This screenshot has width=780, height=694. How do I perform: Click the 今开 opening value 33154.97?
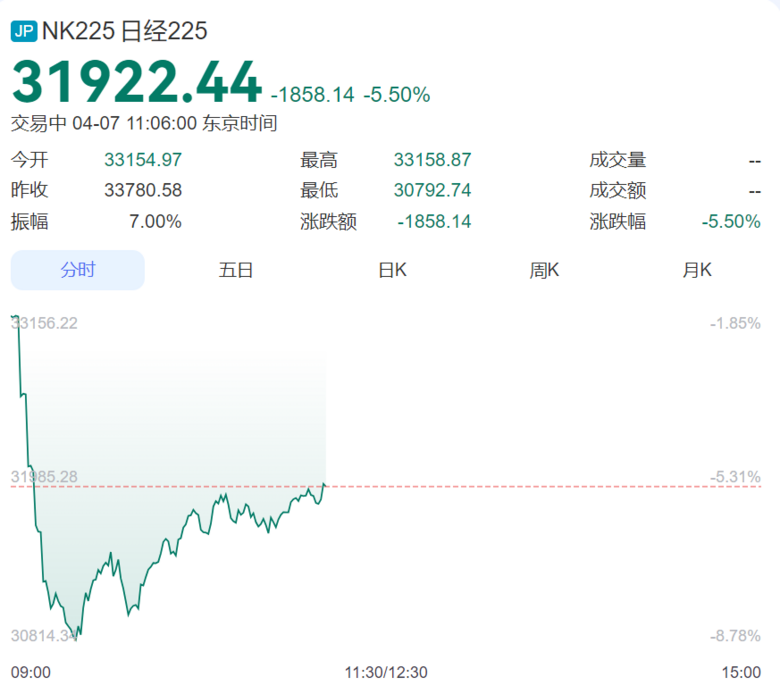tap(143, 160)
